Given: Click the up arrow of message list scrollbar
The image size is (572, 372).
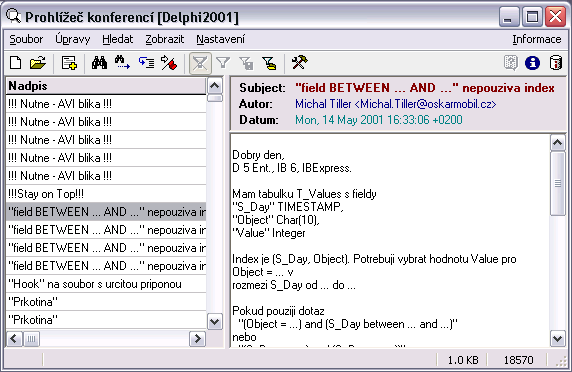Looking at the screenshot, I should tap(214, 86).
